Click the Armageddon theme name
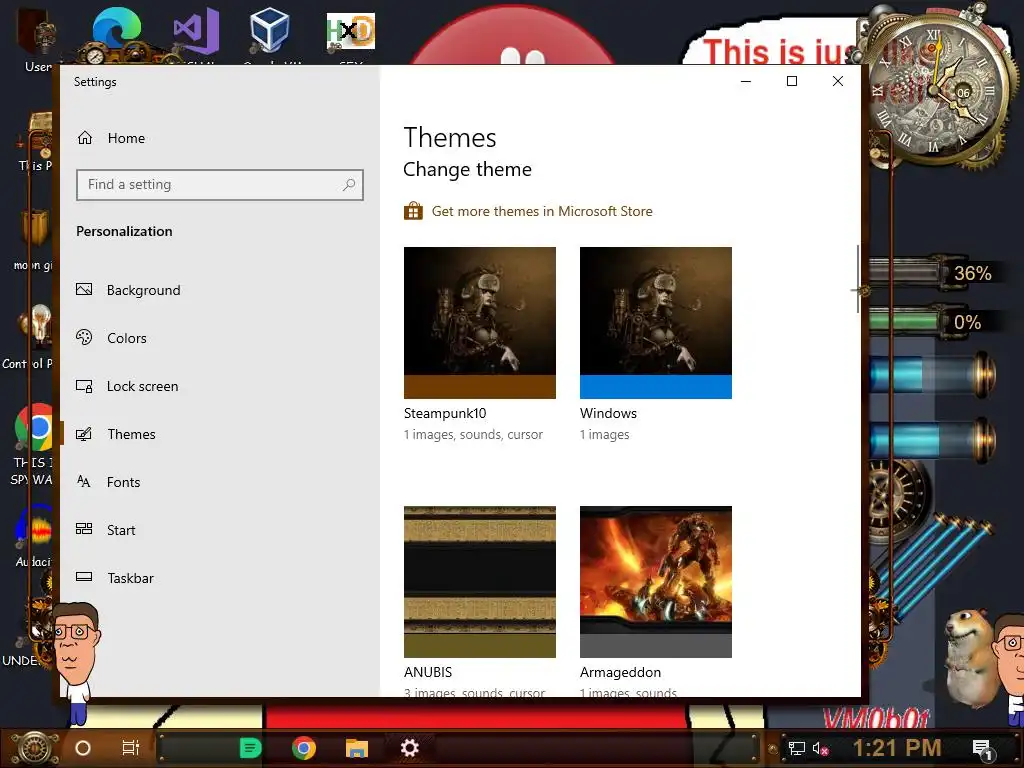Screen dimensions: 1024x768 tap(620, 672)
